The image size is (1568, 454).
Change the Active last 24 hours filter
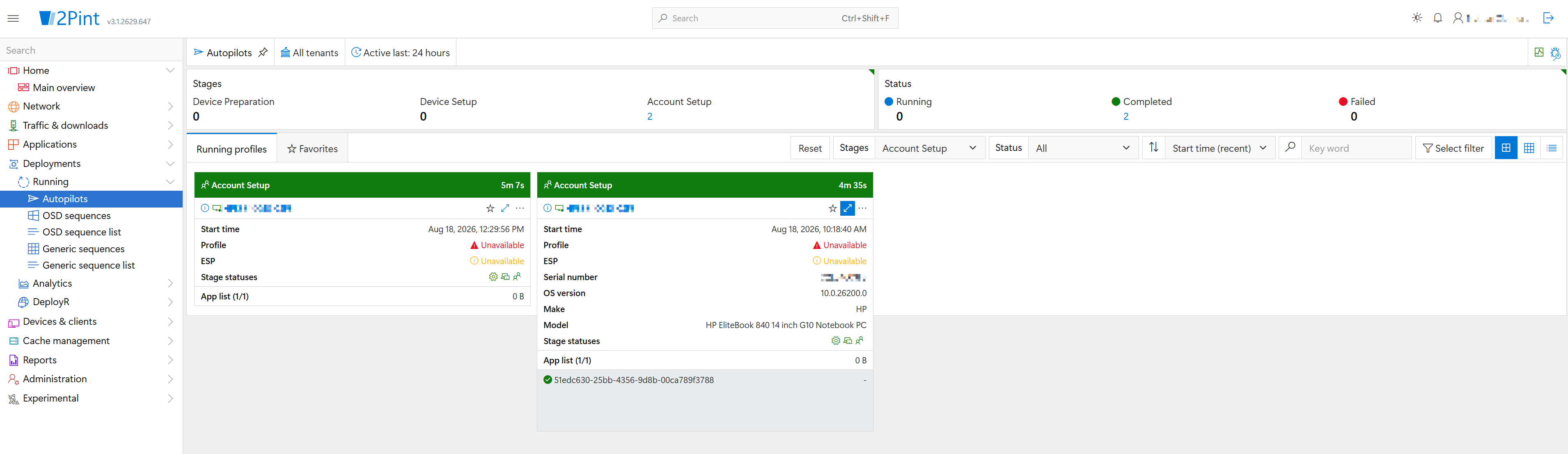click(401, 53)
